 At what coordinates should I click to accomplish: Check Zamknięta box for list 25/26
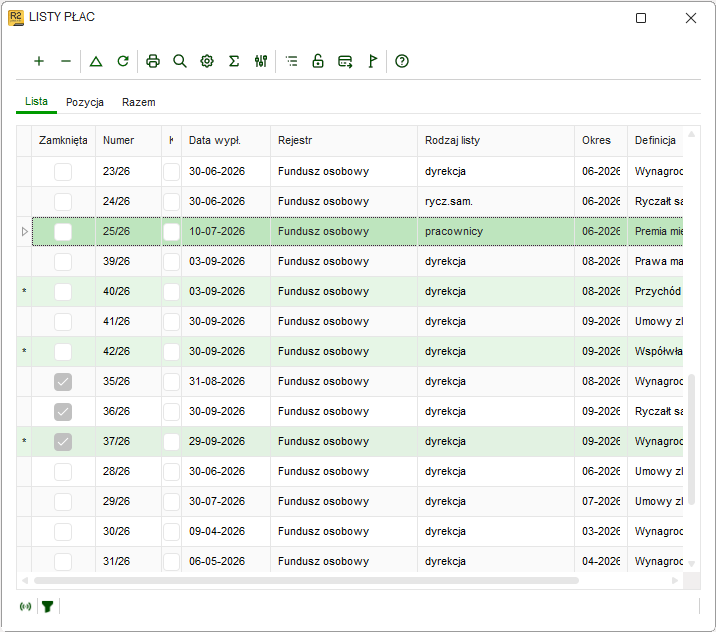(x=63, y=232)
